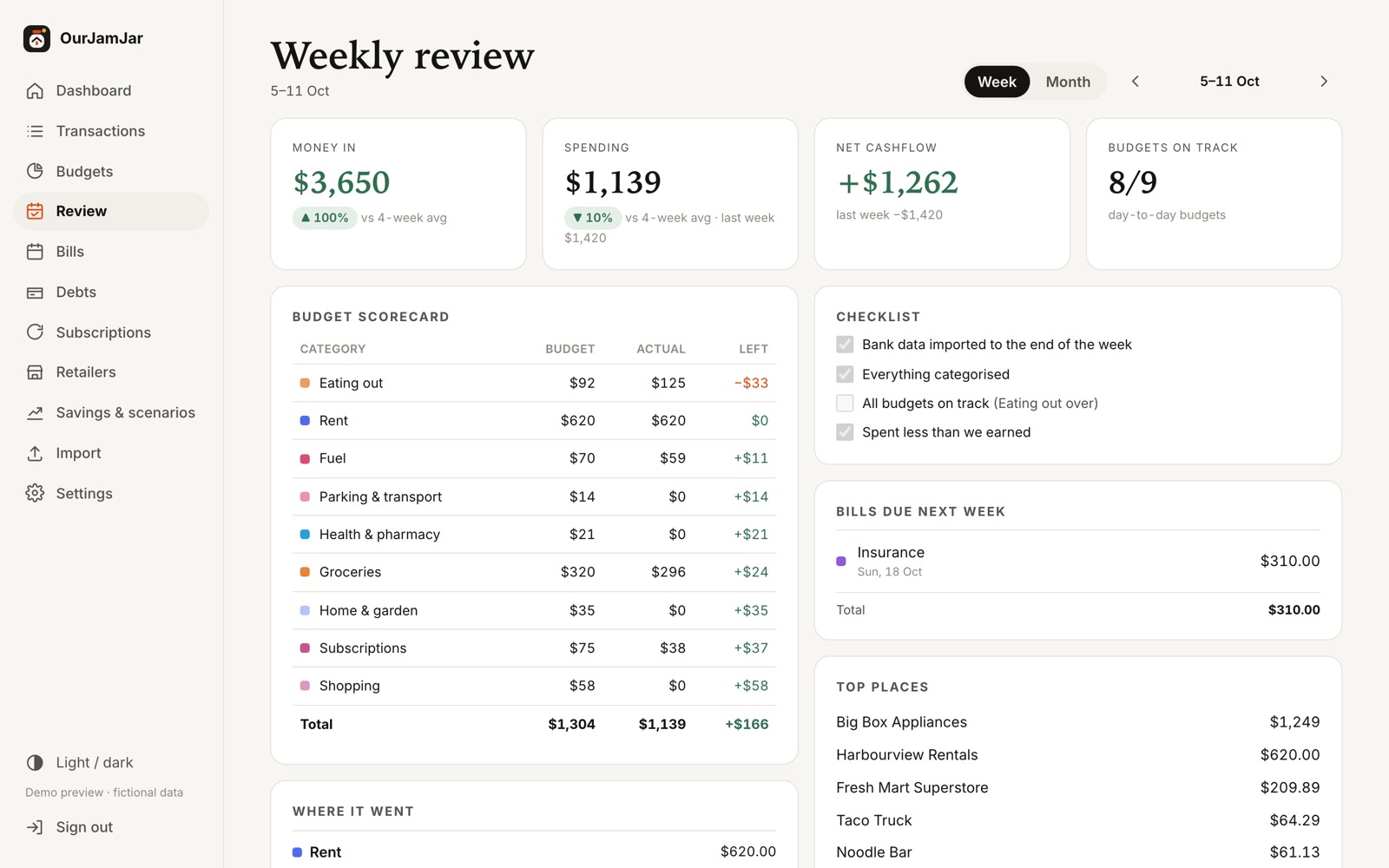Click the Net Cashflow +$1,262 card
Image resolution: width=1389 pixels, height=868 pixels.
[942, 194]
